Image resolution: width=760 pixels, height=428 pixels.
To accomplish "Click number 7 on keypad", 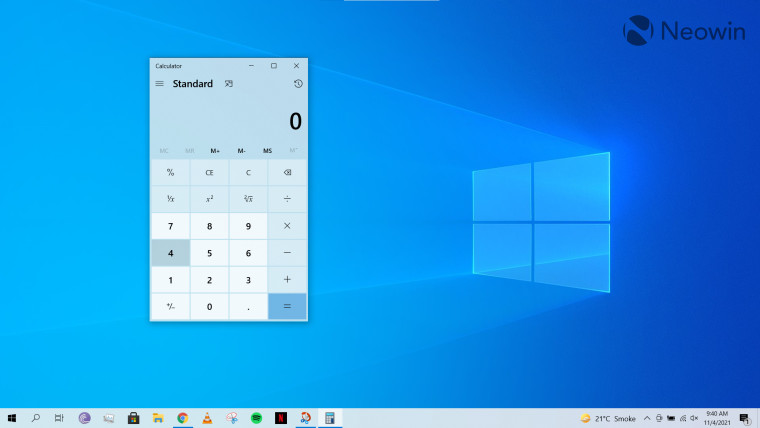I will tap(171, 226).
